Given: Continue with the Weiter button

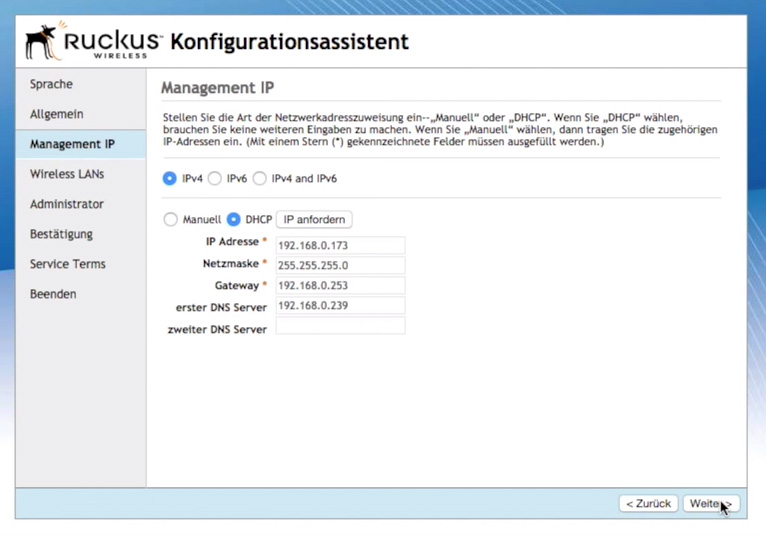Looking at the screenshot, I should (710, 504).
